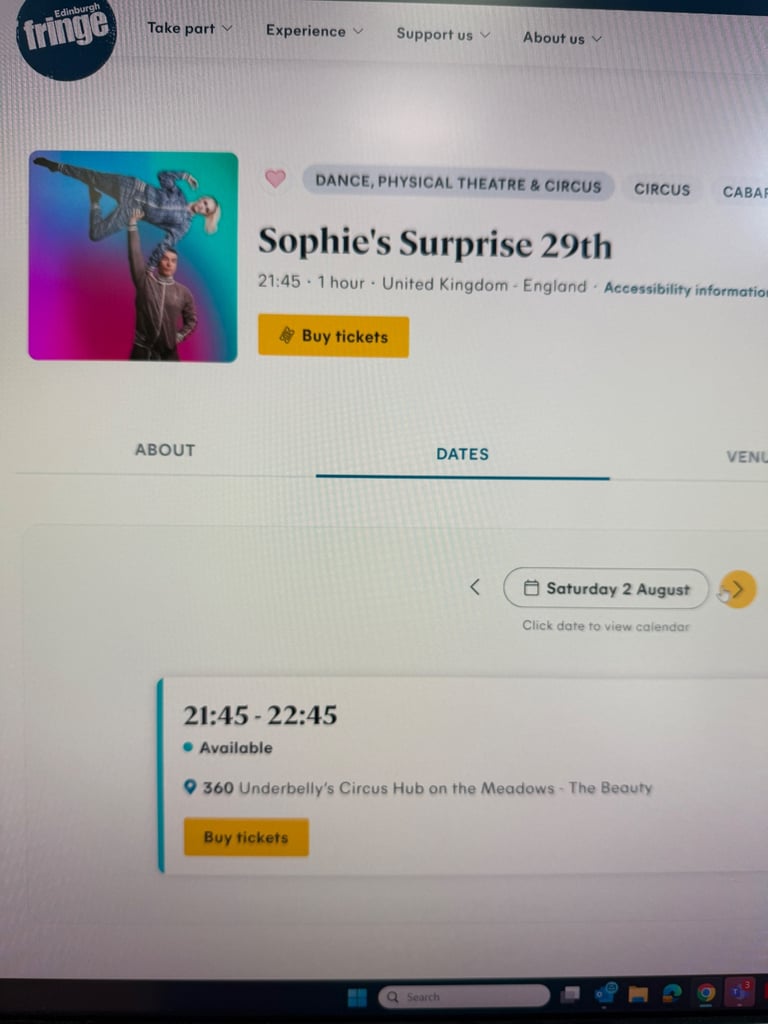768x1024 pixels.
Task: Expand the Experience menu
Action: (314, 31)
